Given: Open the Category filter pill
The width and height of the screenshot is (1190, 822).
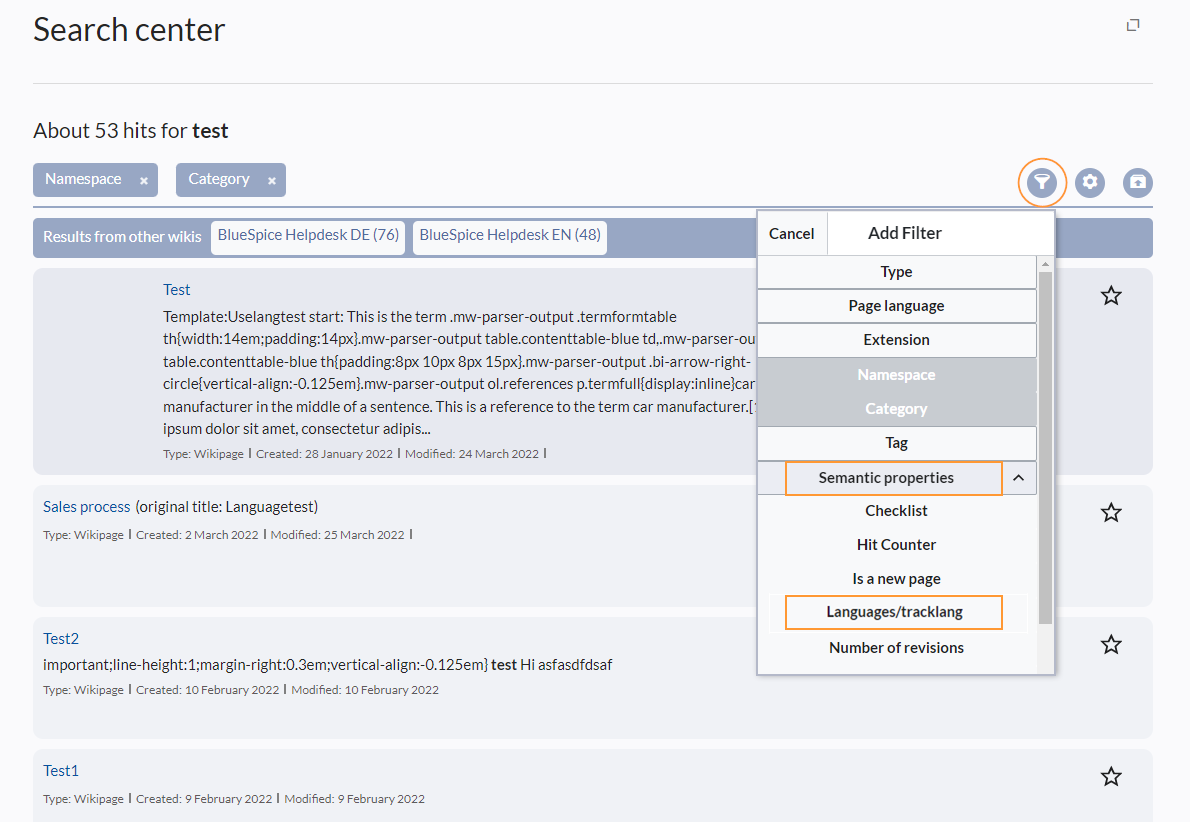Looking at the screenshot, I should [219, 179].
